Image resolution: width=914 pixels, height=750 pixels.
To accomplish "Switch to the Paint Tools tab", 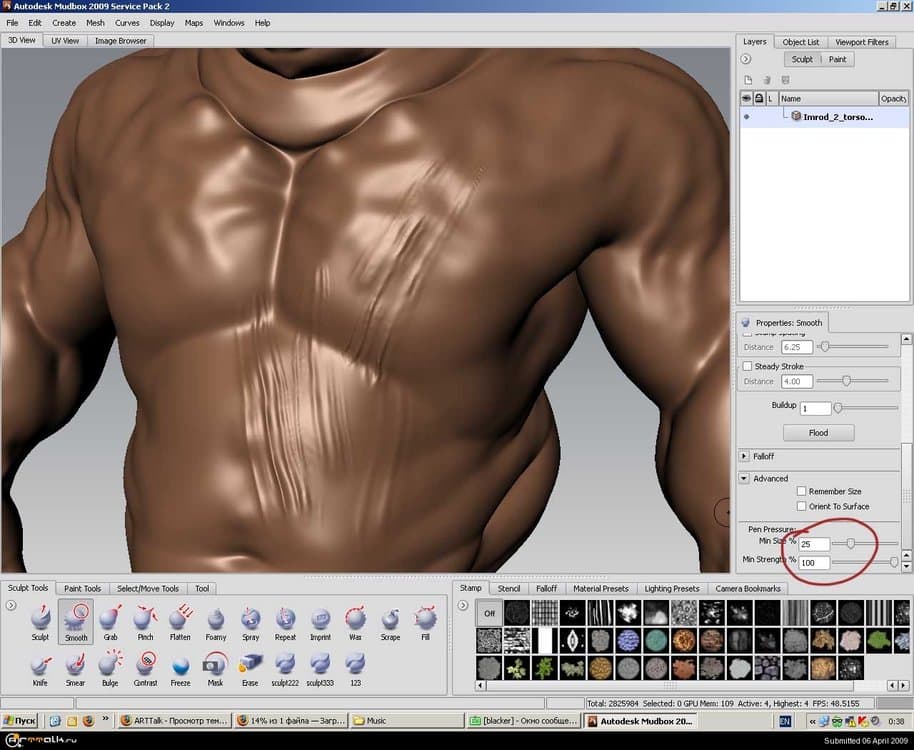I will [x=82, y=589].
